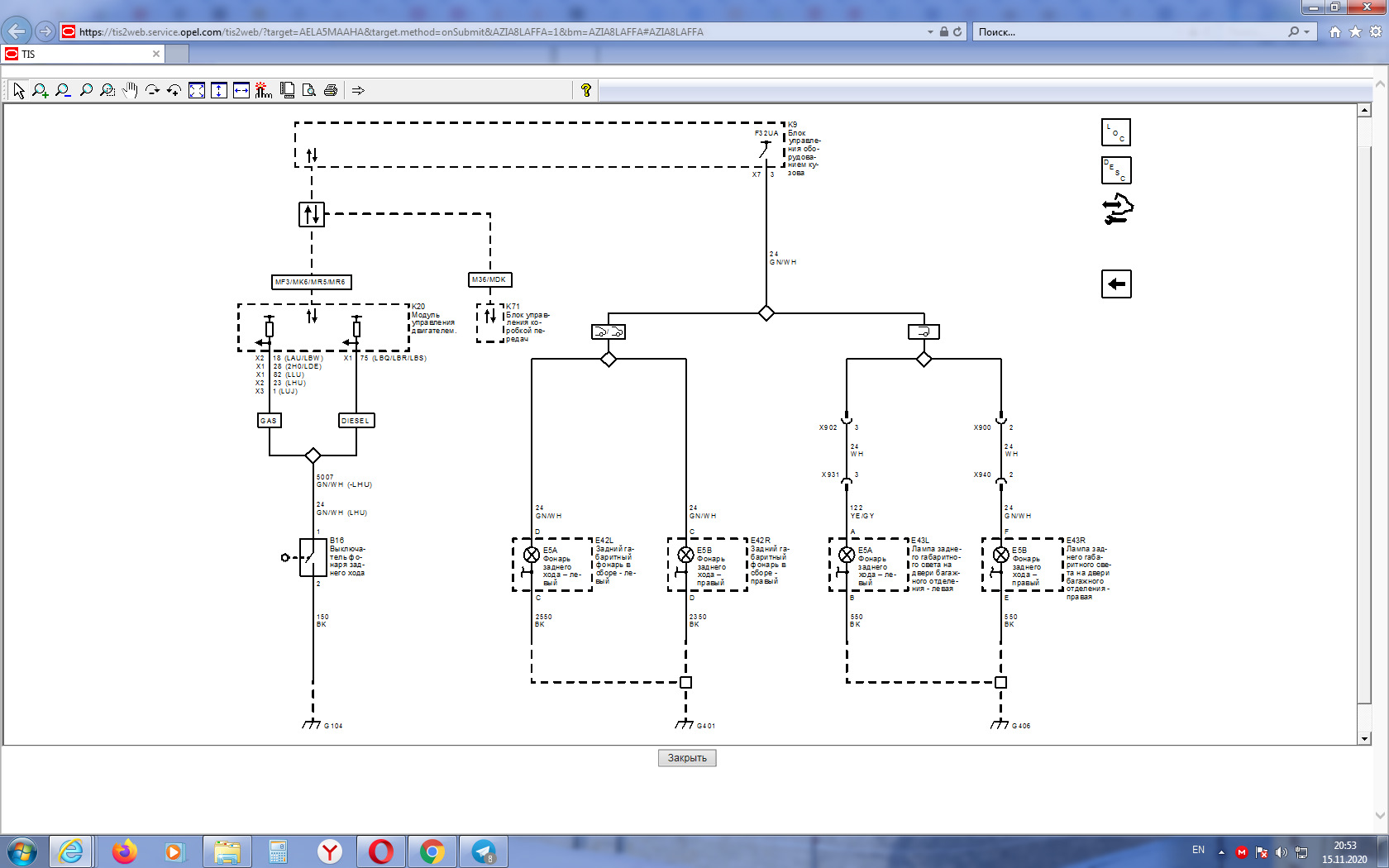Screen dimensions: 1389x868
Task: Open the LOC component location icon
Action: pyautogui.click(x=1116, y=132)
